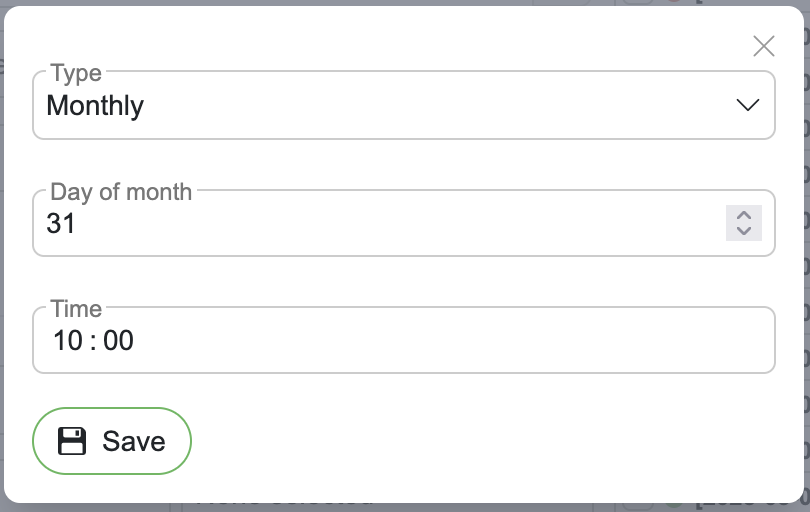Click the chevron arrow in Type field

pyautogui.click(x=747, y=105)
